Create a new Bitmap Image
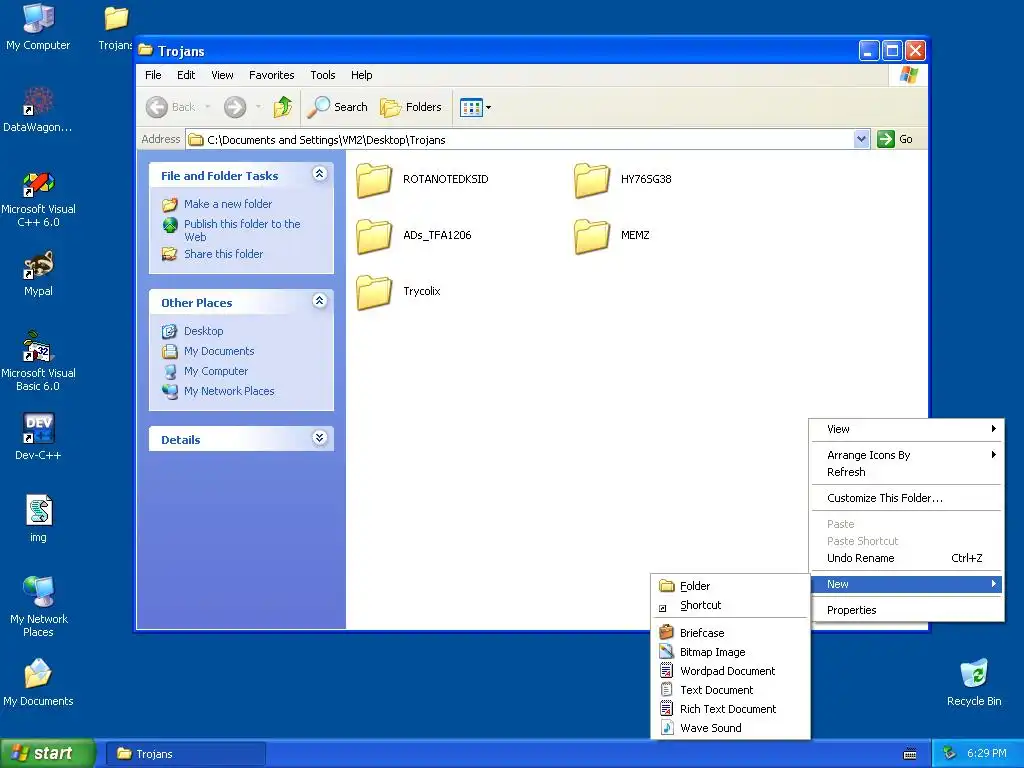 pos(731,652)
